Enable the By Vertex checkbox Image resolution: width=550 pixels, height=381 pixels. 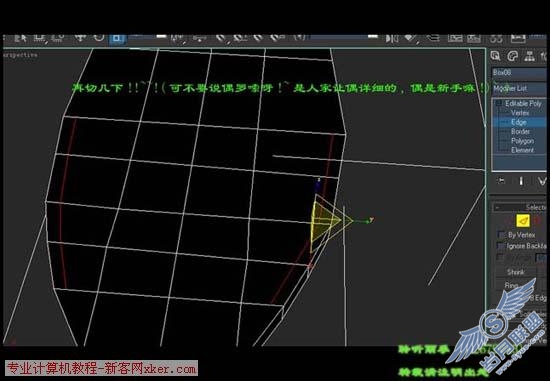[501, 235]
